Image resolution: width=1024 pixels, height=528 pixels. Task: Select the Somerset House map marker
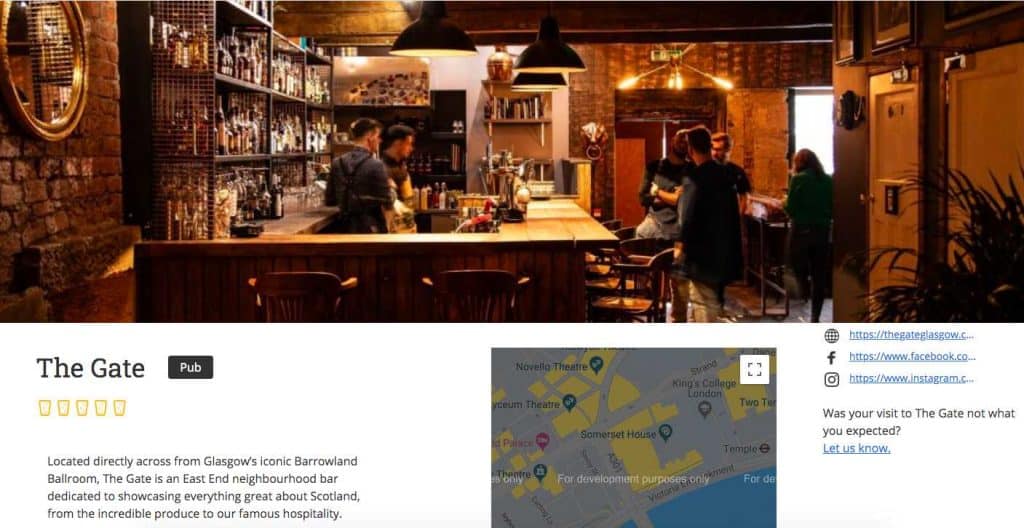click(665, 432)
